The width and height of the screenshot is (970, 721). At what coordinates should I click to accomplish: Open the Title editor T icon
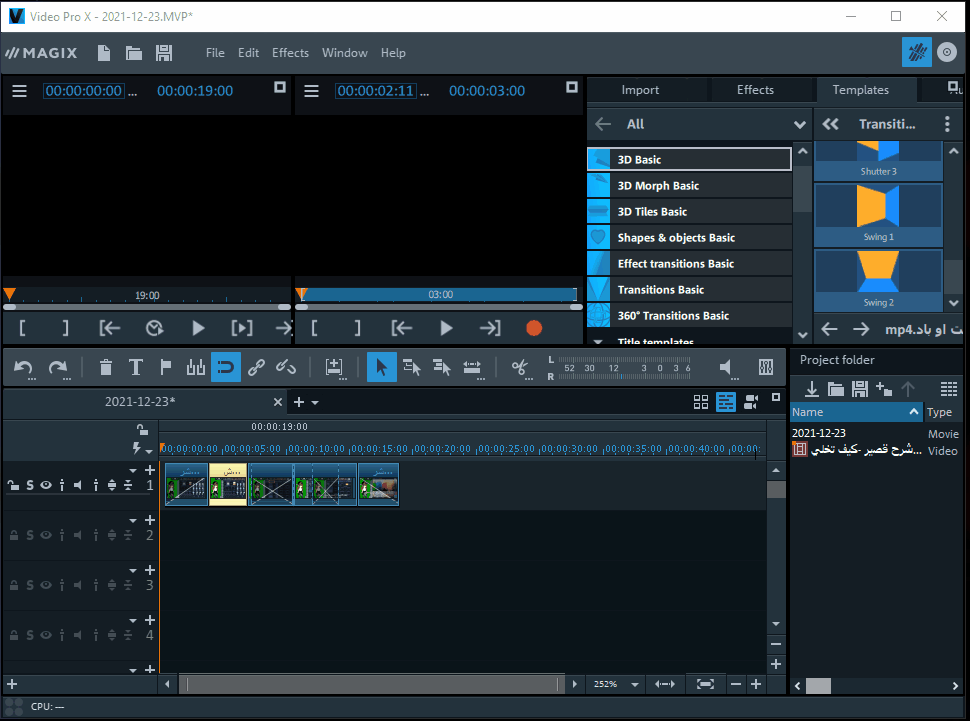coord(135,368)
